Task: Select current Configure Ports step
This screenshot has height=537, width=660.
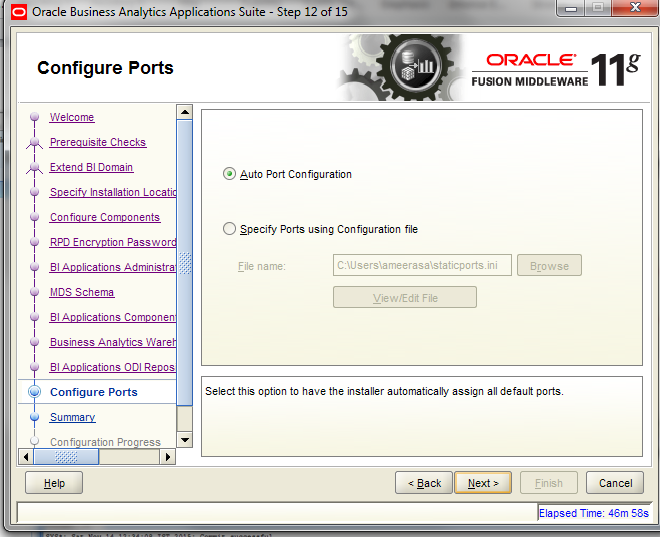Action: tap(93, 392)
